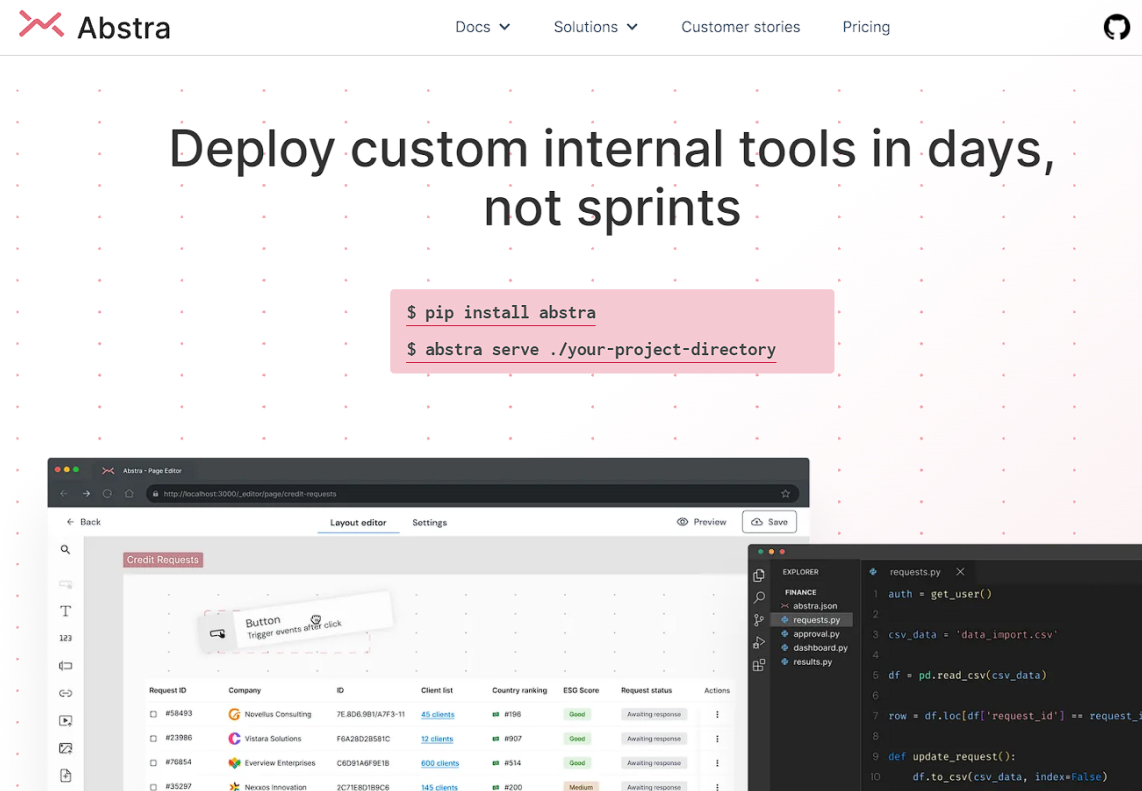The width and height of the screenshot is (1142, 791).
Task: Open actions menu for Novellus Consulting row
Action: (x=717, y=715)
